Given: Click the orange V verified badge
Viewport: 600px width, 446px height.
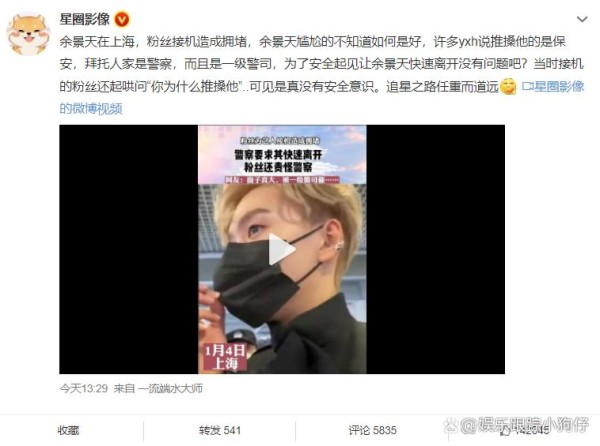Looking at the screenshot, I should coord(122,19).
